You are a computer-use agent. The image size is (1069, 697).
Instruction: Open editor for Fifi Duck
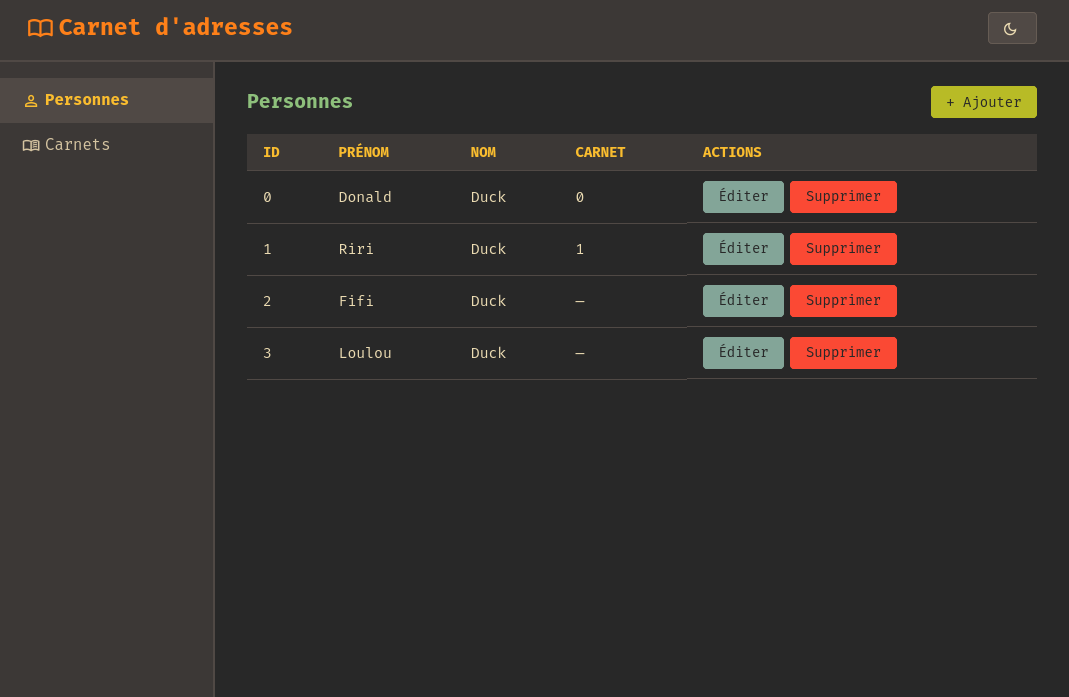click(x=743, y=301)
